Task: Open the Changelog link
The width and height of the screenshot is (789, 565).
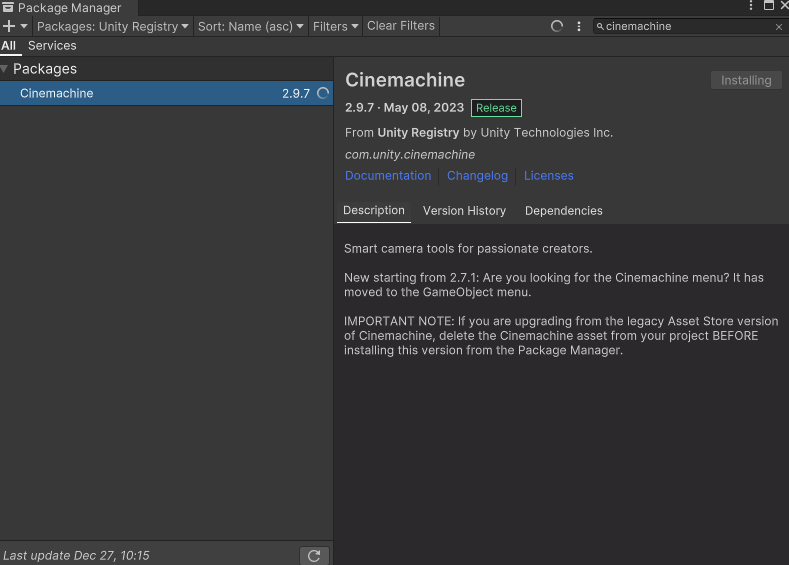Action: coord(478,176)
